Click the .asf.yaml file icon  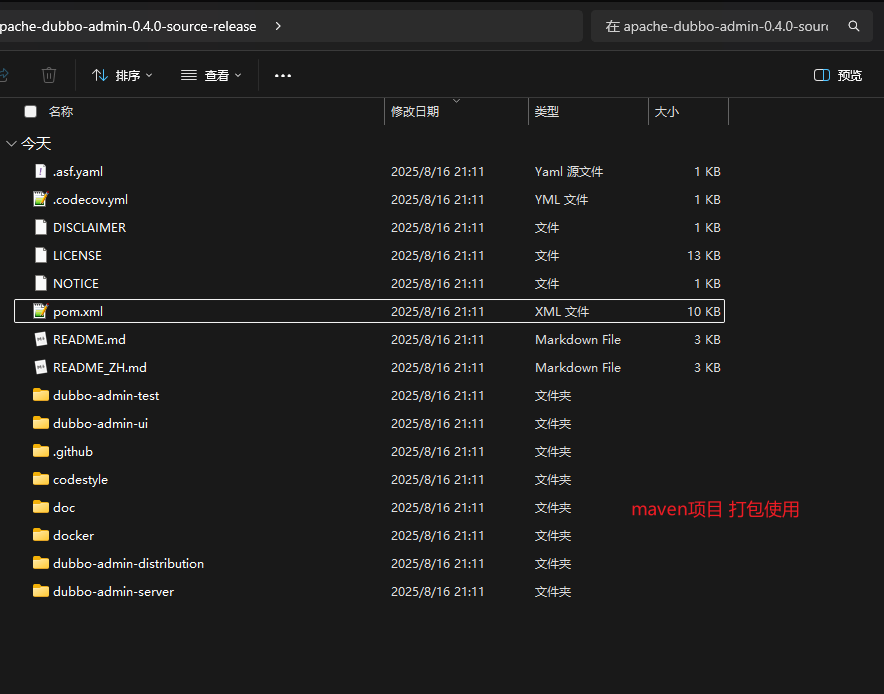(x=41, y=171)
